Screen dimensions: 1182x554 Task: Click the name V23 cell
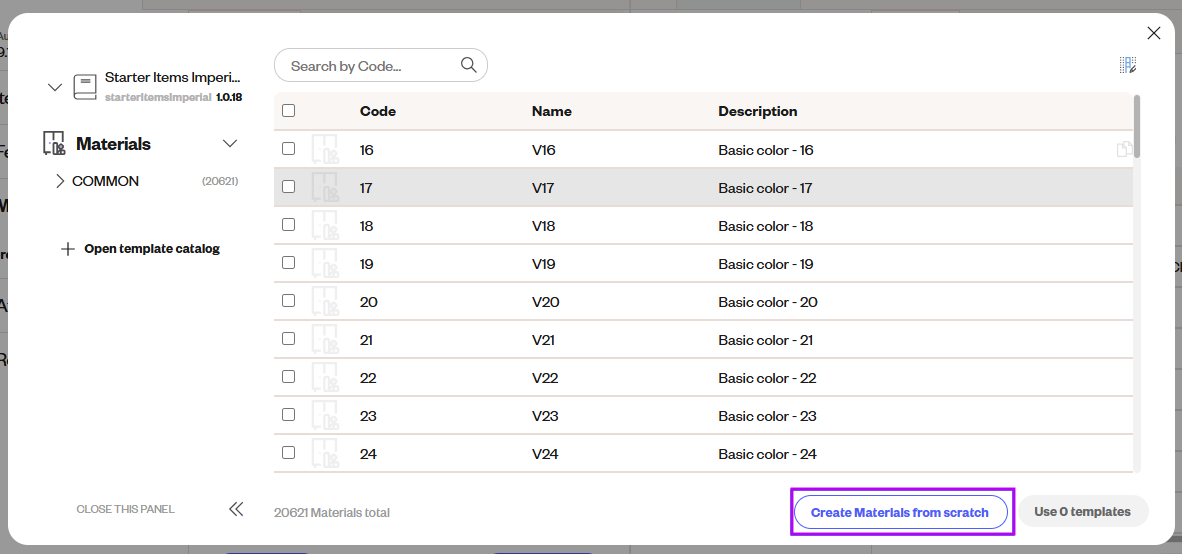(x=545, y=415)
